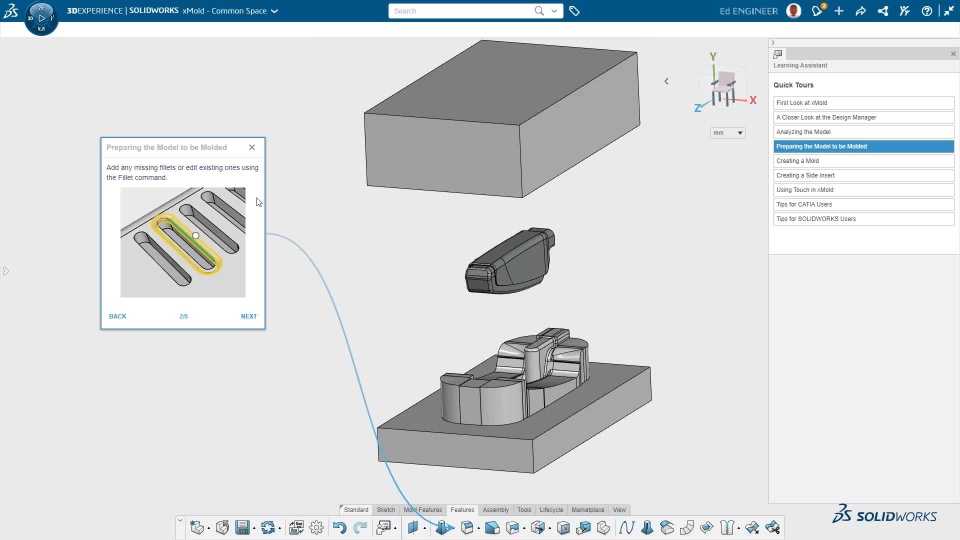Select the Features tab
Image resolution: width=960 pixels, height=540 pixels.
coord(462,509)
